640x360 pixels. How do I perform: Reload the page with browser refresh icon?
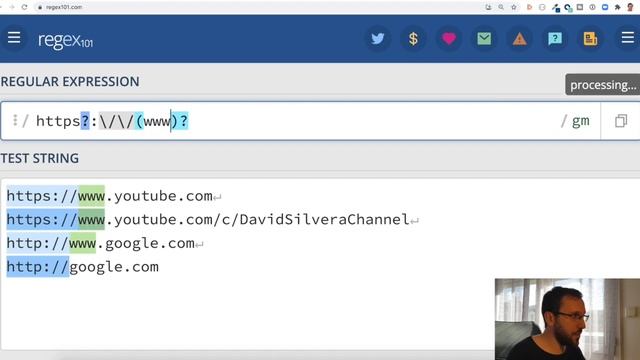24,7
